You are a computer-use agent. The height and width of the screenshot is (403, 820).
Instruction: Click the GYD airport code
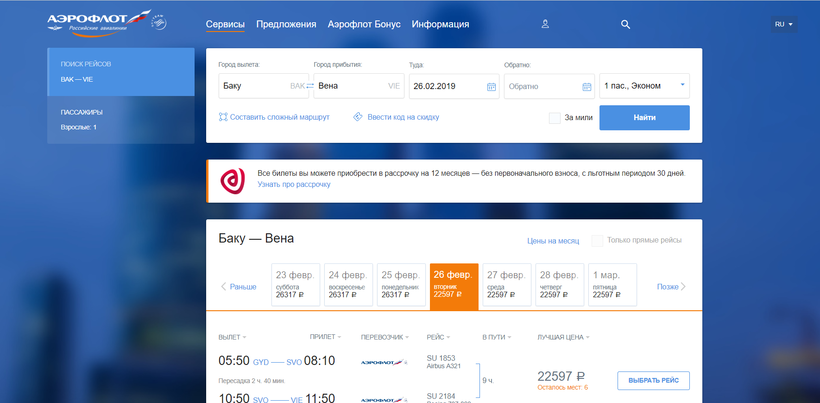(x=261, y=362)
